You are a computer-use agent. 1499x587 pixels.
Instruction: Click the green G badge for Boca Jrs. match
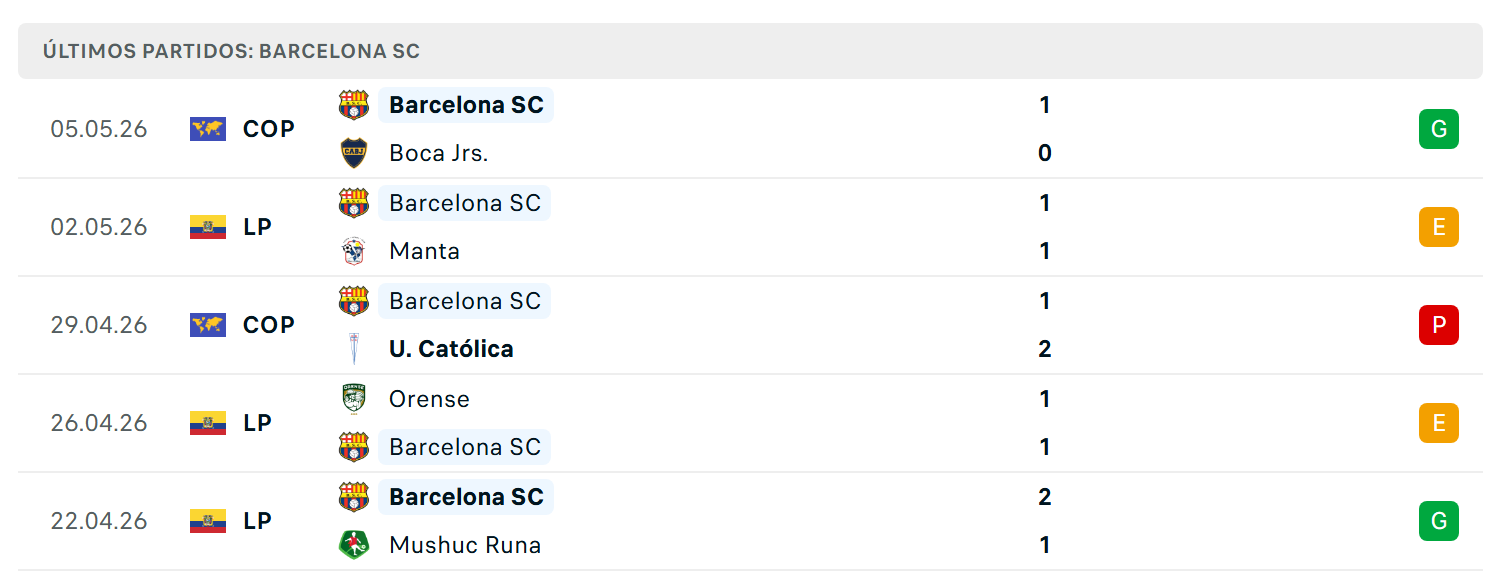point(1438,129)
